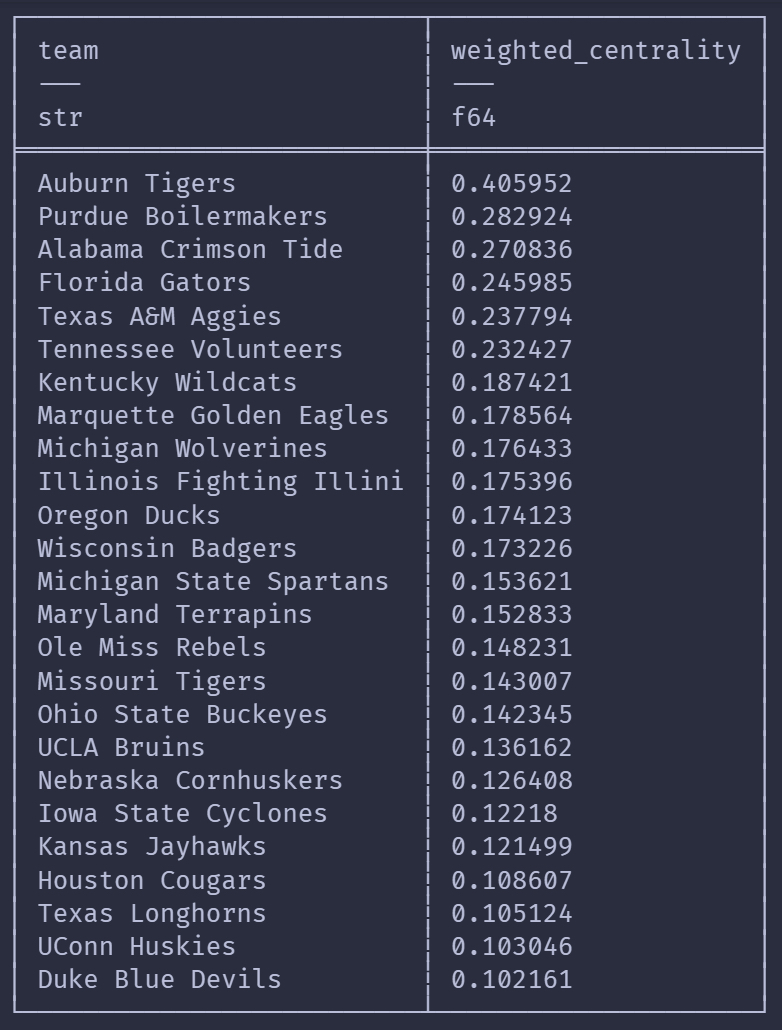Select the Kansas Jayhawks team cell

[152, 846]
